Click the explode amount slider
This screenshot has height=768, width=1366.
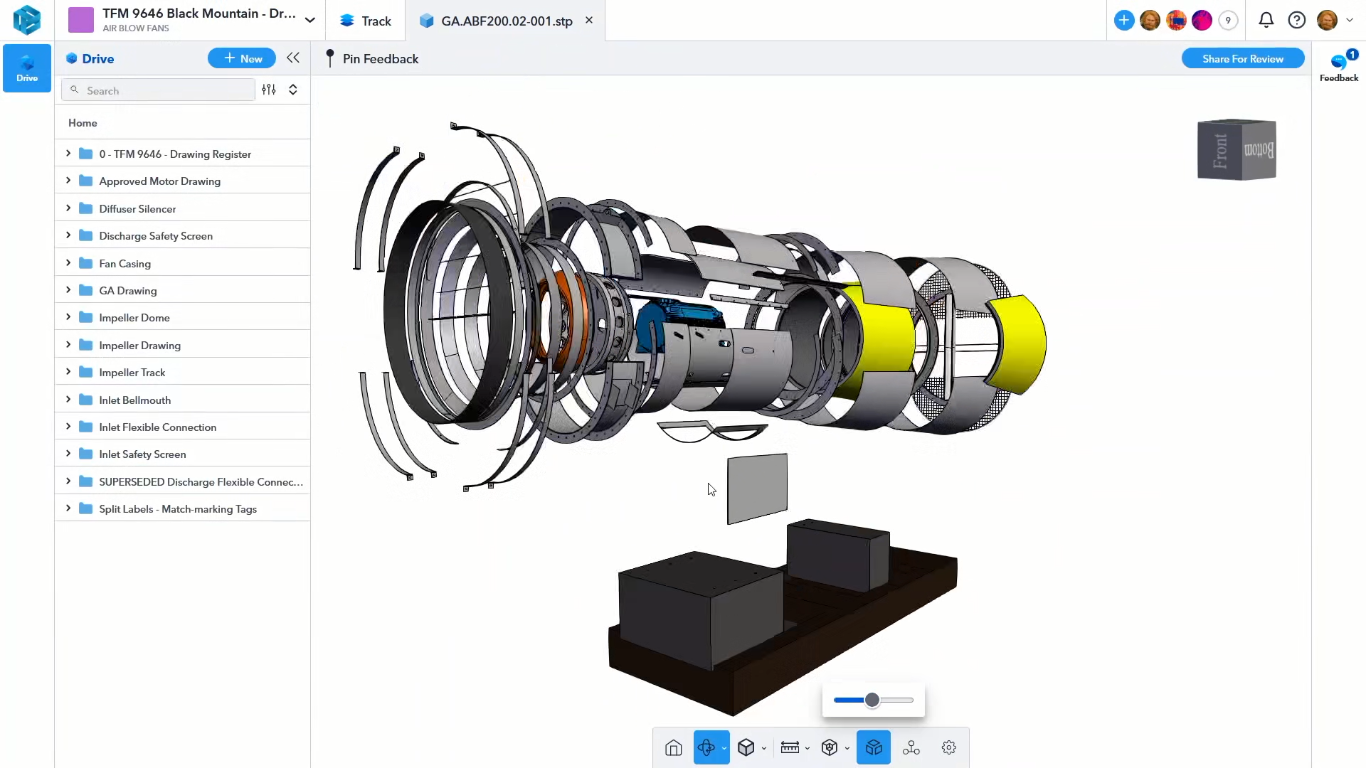click(874, 700)
